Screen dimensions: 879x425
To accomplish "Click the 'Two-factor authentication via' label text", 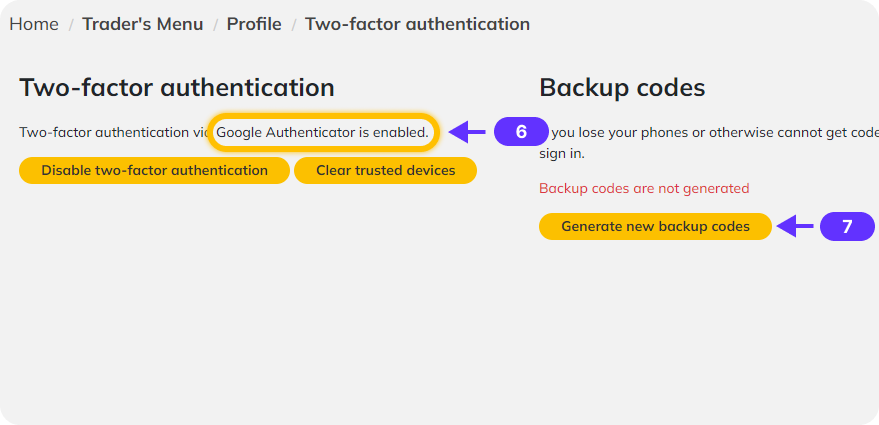I will [112, 131].
